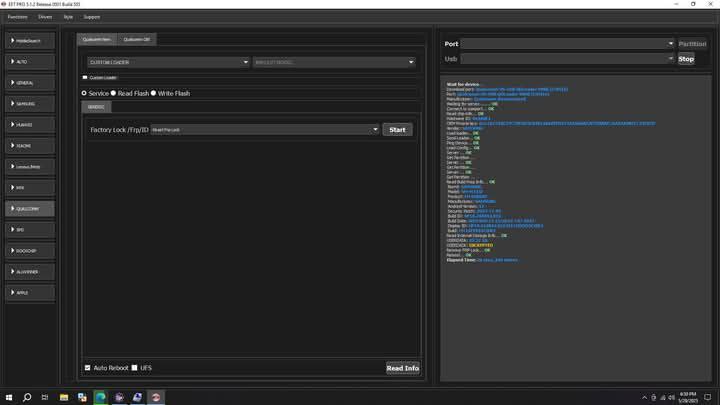Open the Factory Lock /Frp/ID dropdown
The image size is (720, 405).
click(265, 130)
